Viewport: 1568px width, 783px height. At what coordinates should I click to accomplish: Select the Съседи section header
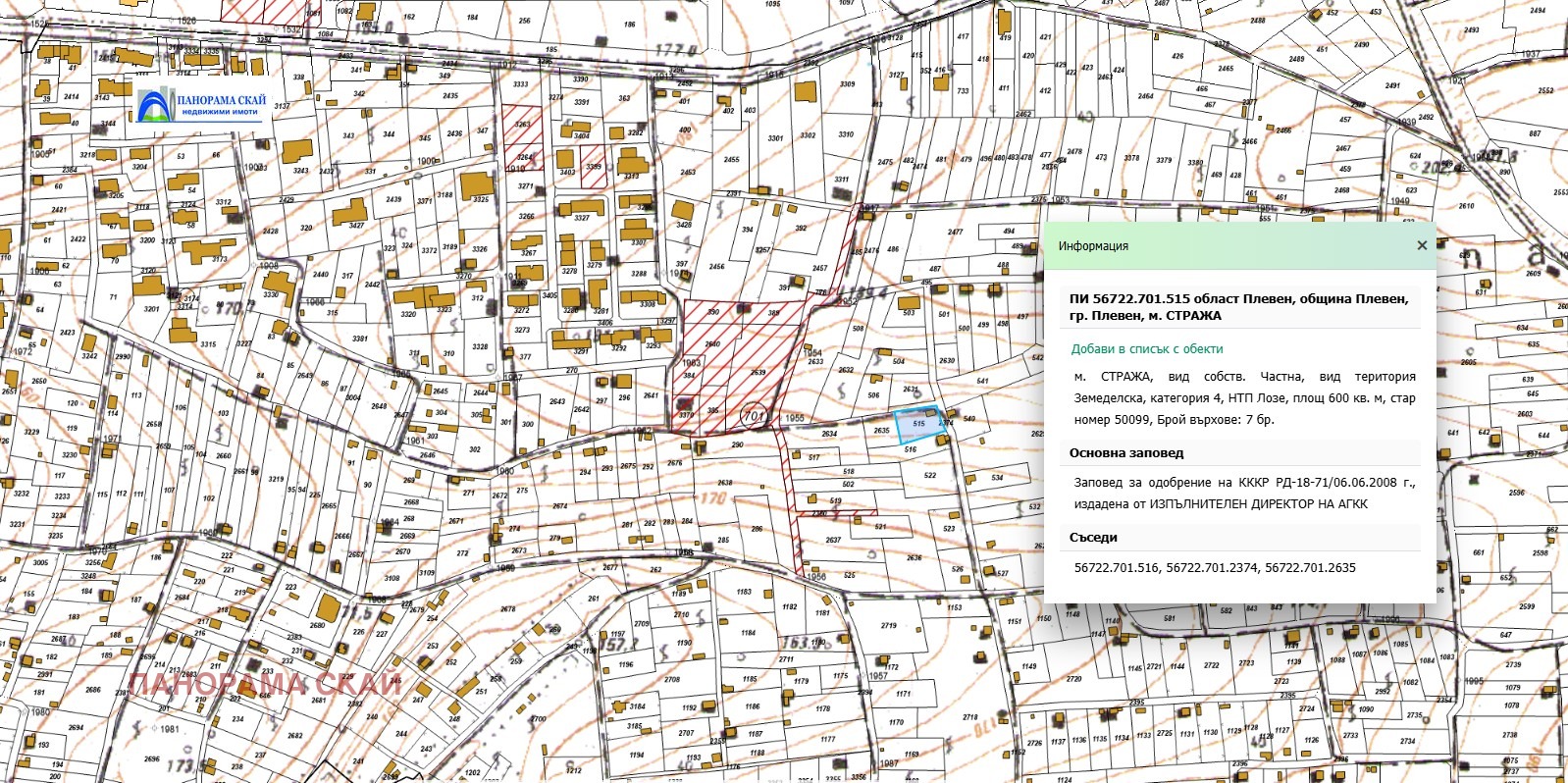pos(1092,538)
